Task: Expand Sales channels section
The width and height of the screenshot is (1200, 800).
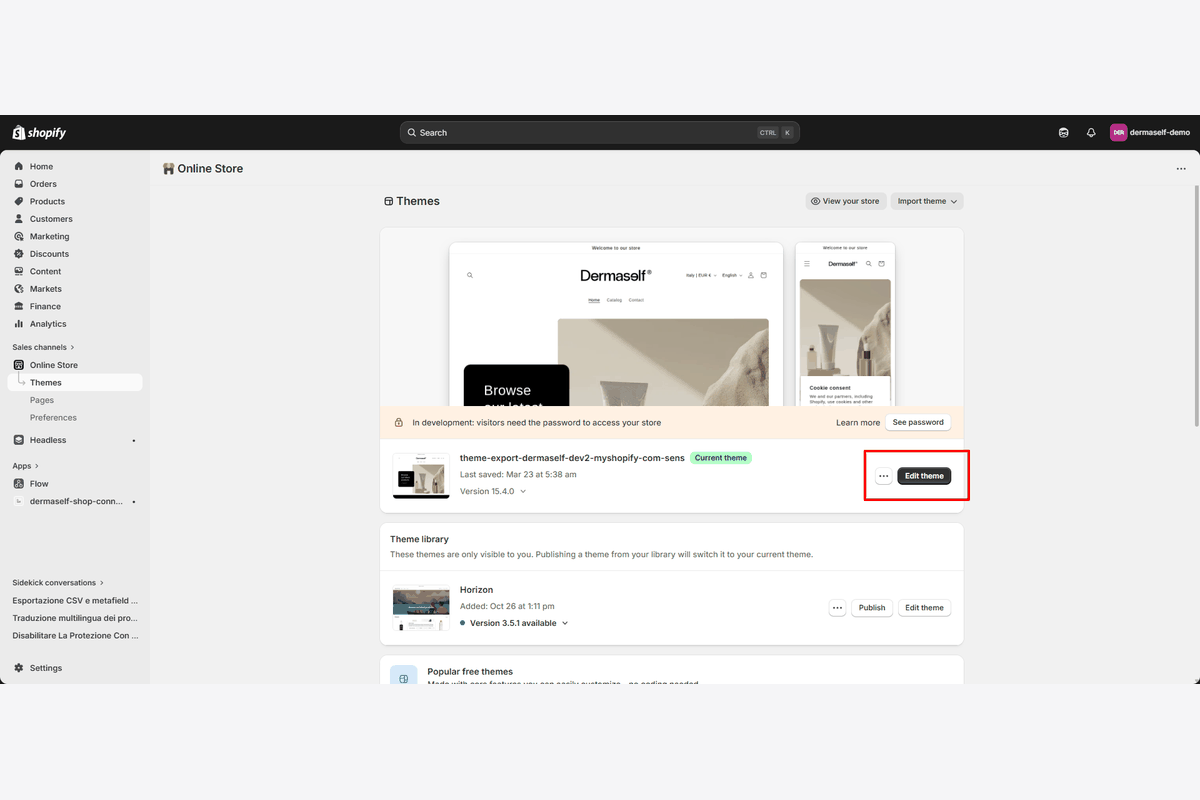Action: pos(43,347)
